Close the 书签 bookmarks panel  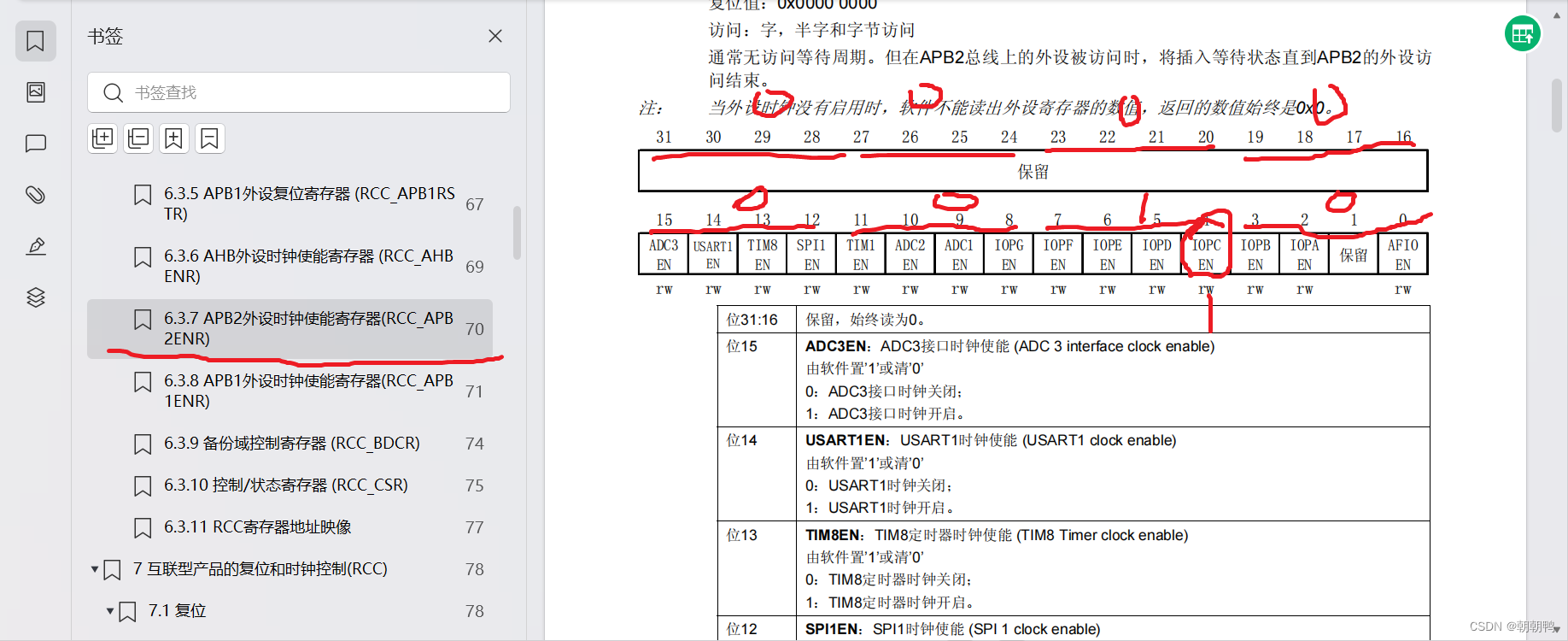coord(495,36)
